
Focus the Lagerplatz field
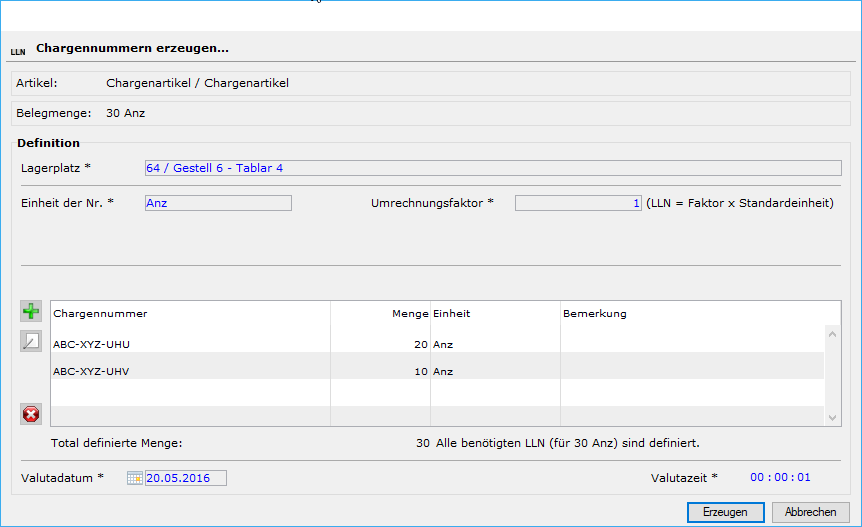492,168
